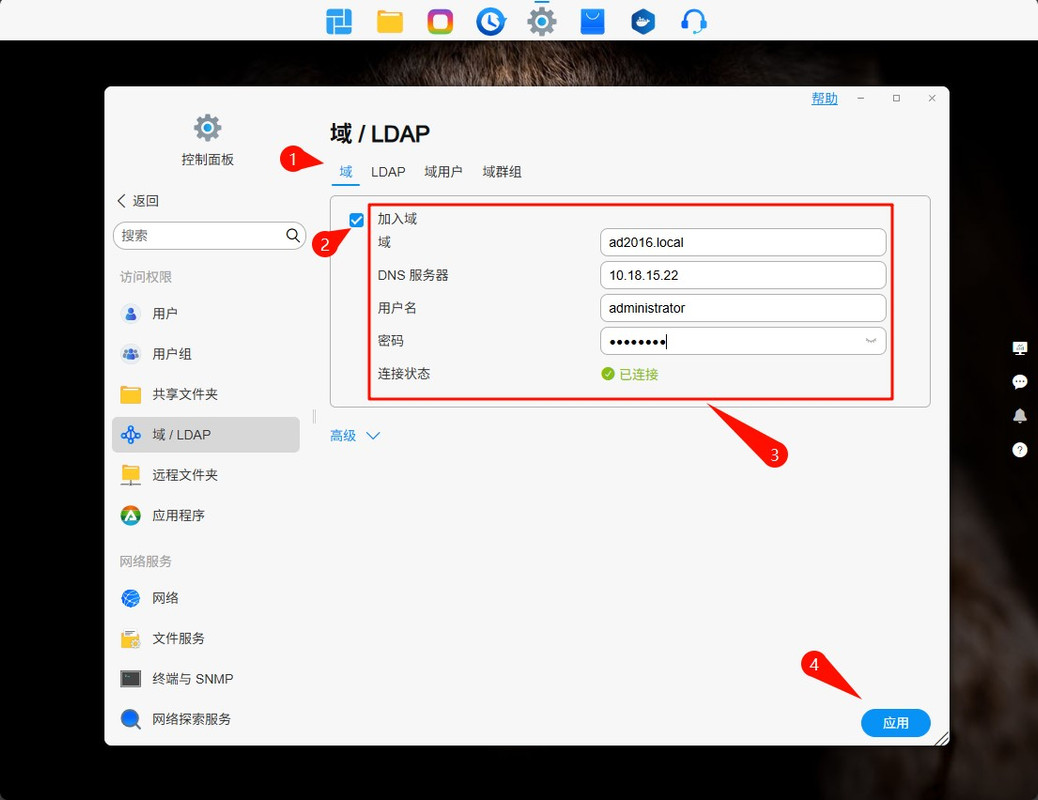Focus the 搜索 input box

pyautogui.click(x=209, y=235)
